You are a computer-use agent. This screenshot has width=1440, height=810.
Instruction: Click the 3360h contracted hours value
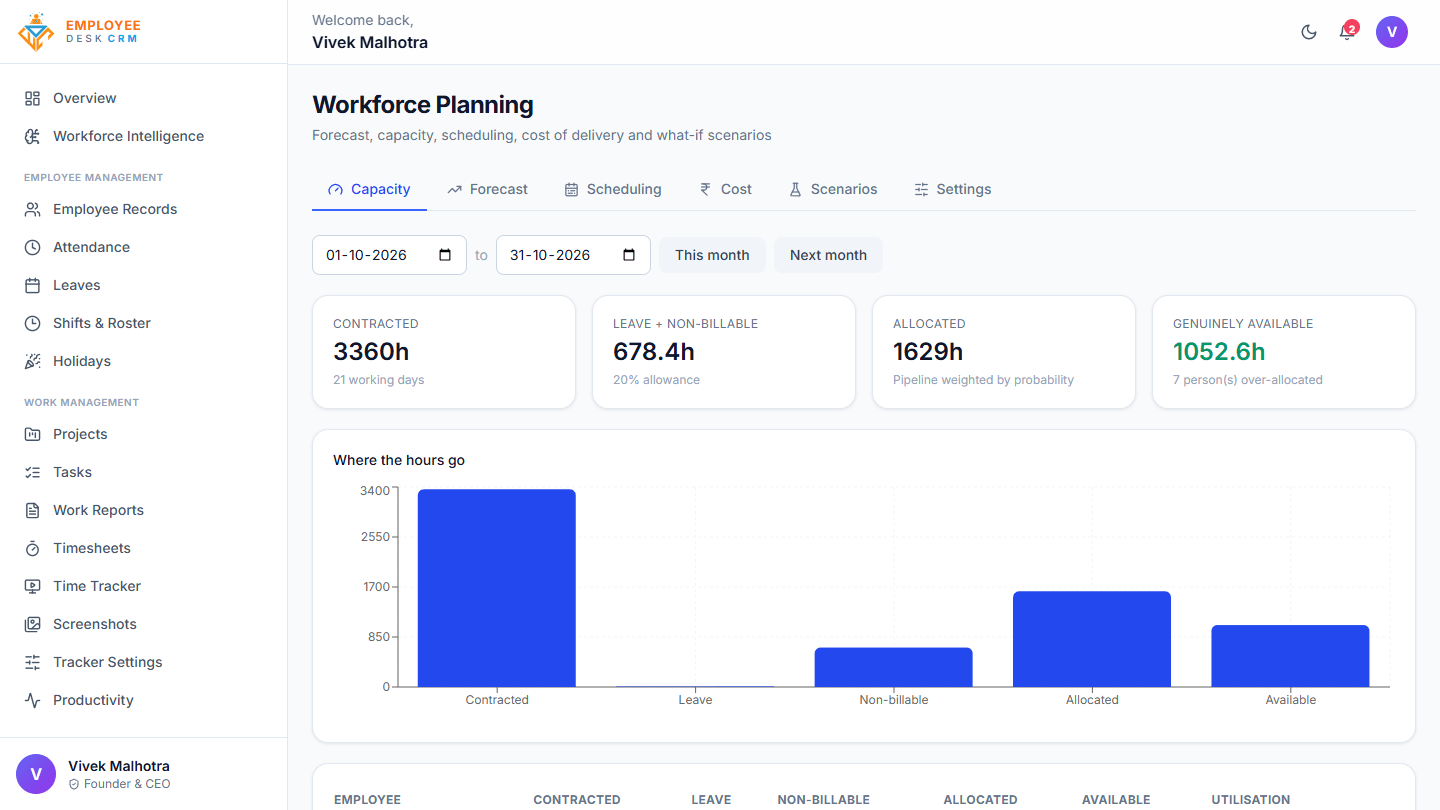[x=371, y=352]
